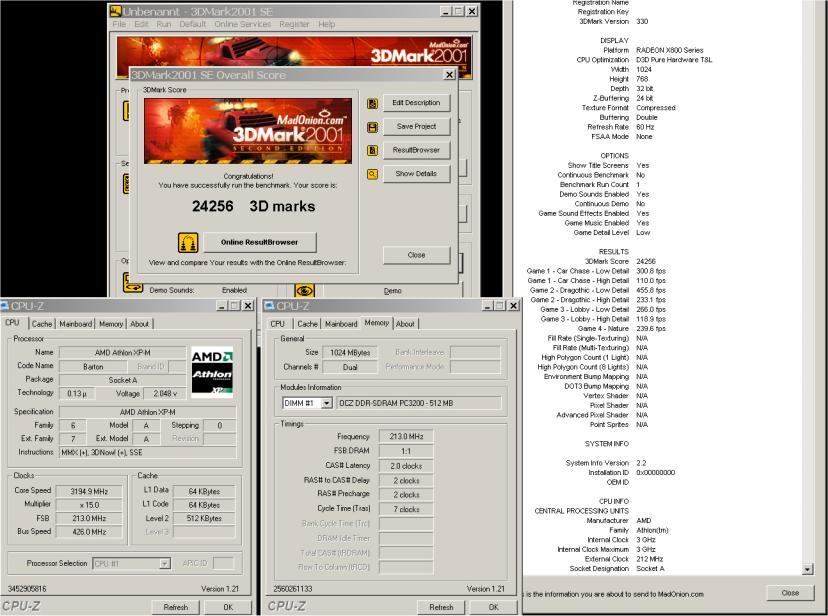Click the memory Size 1024 MBytes field
This screenshot has height=616, width=828.
[x=350, y=353]
